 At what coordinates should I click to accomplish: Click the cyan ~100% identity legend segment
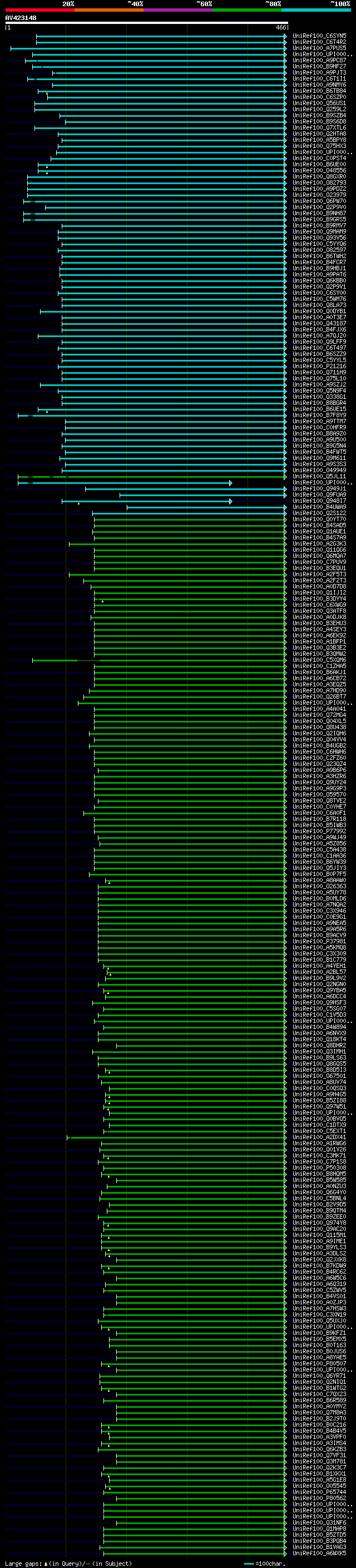[317, 10]
